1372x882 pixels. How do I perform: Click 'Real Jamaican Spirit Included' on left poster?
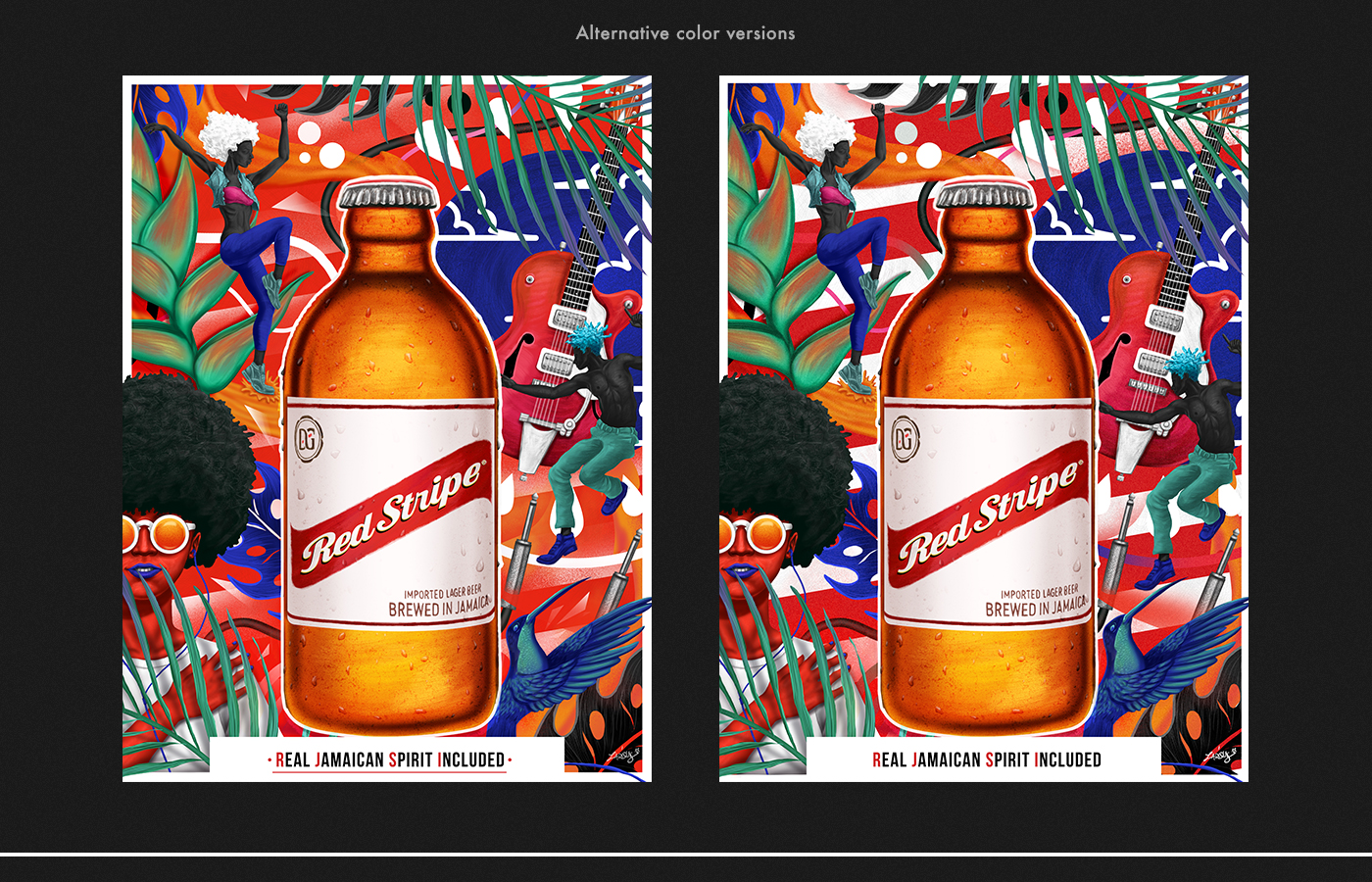click(389, 759)
